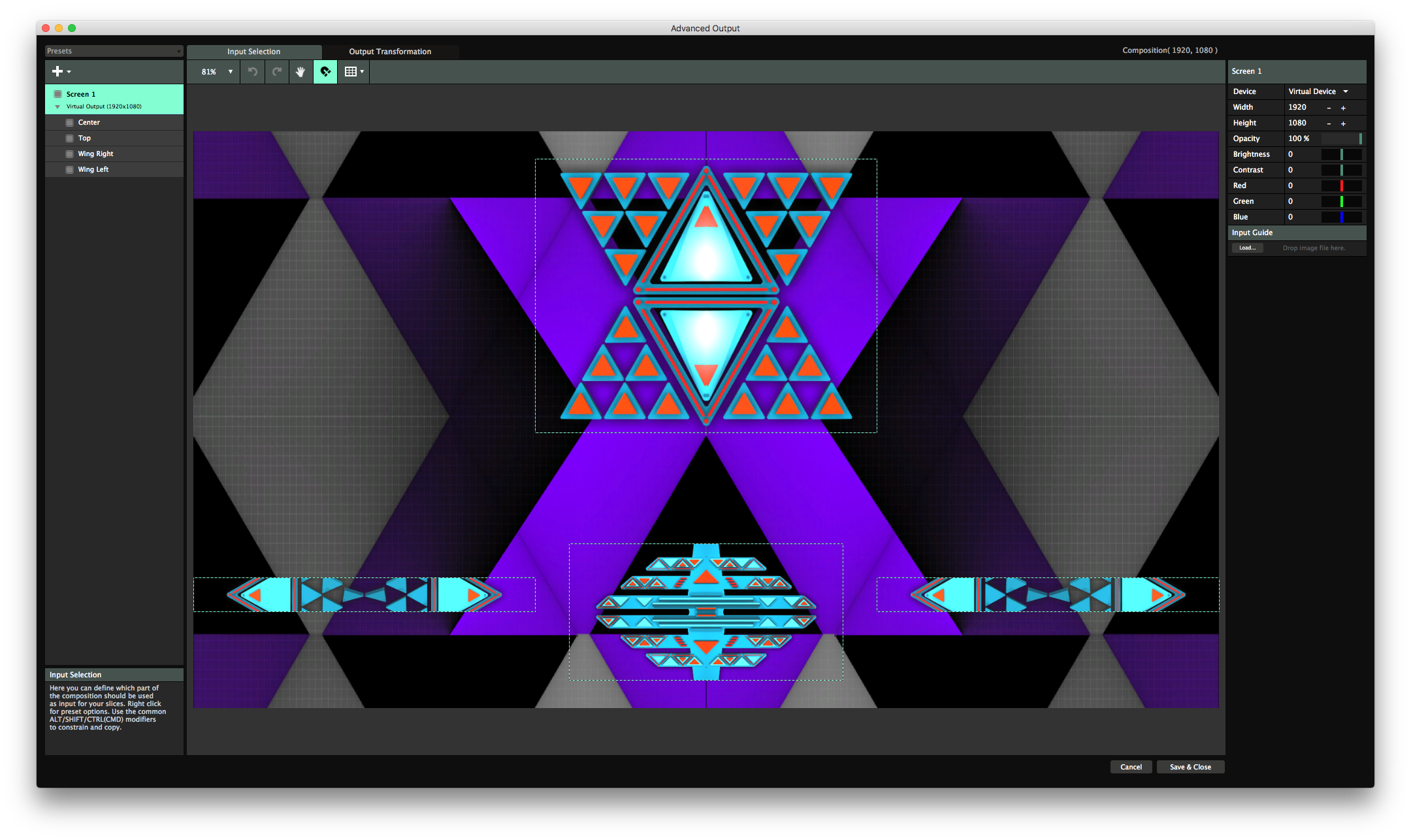Click the Save & Close button
Image resolution: width=1411 pixels, height=840 pixels.
[1190, 766]
